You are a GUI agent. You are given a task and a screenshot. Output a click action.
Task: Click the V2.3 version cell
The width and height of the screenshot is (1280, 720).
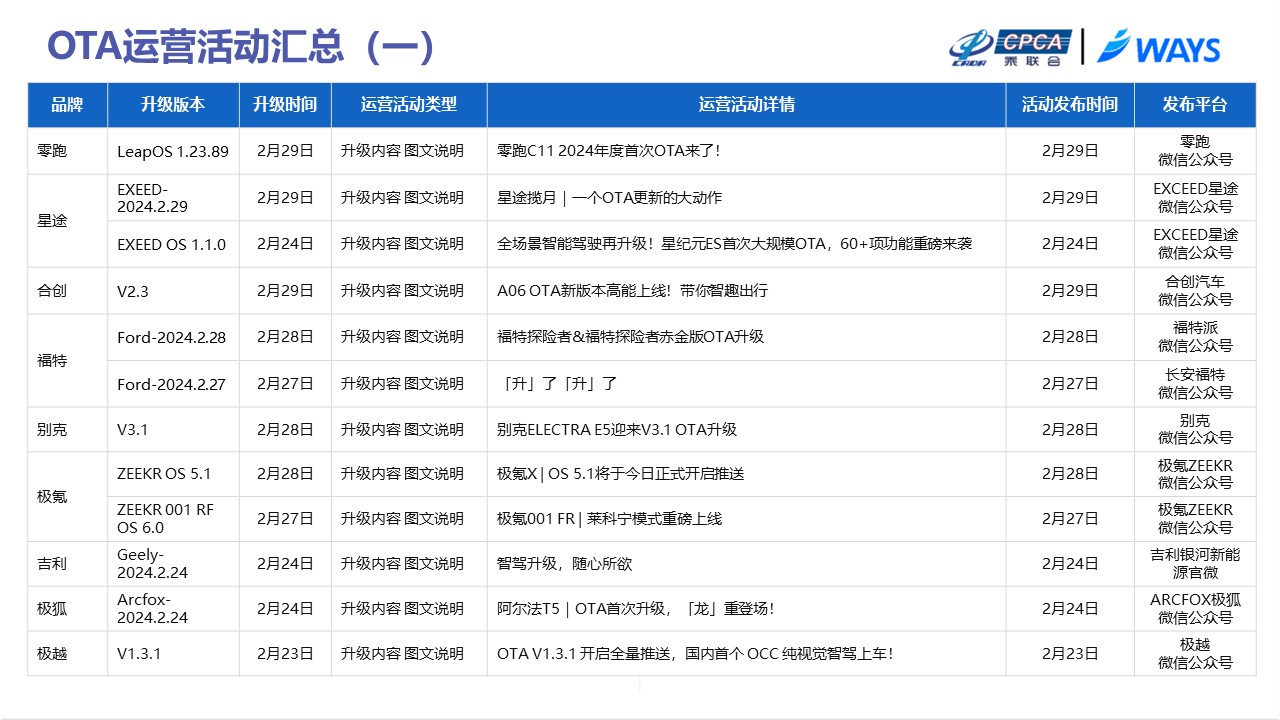pos(173,291)
